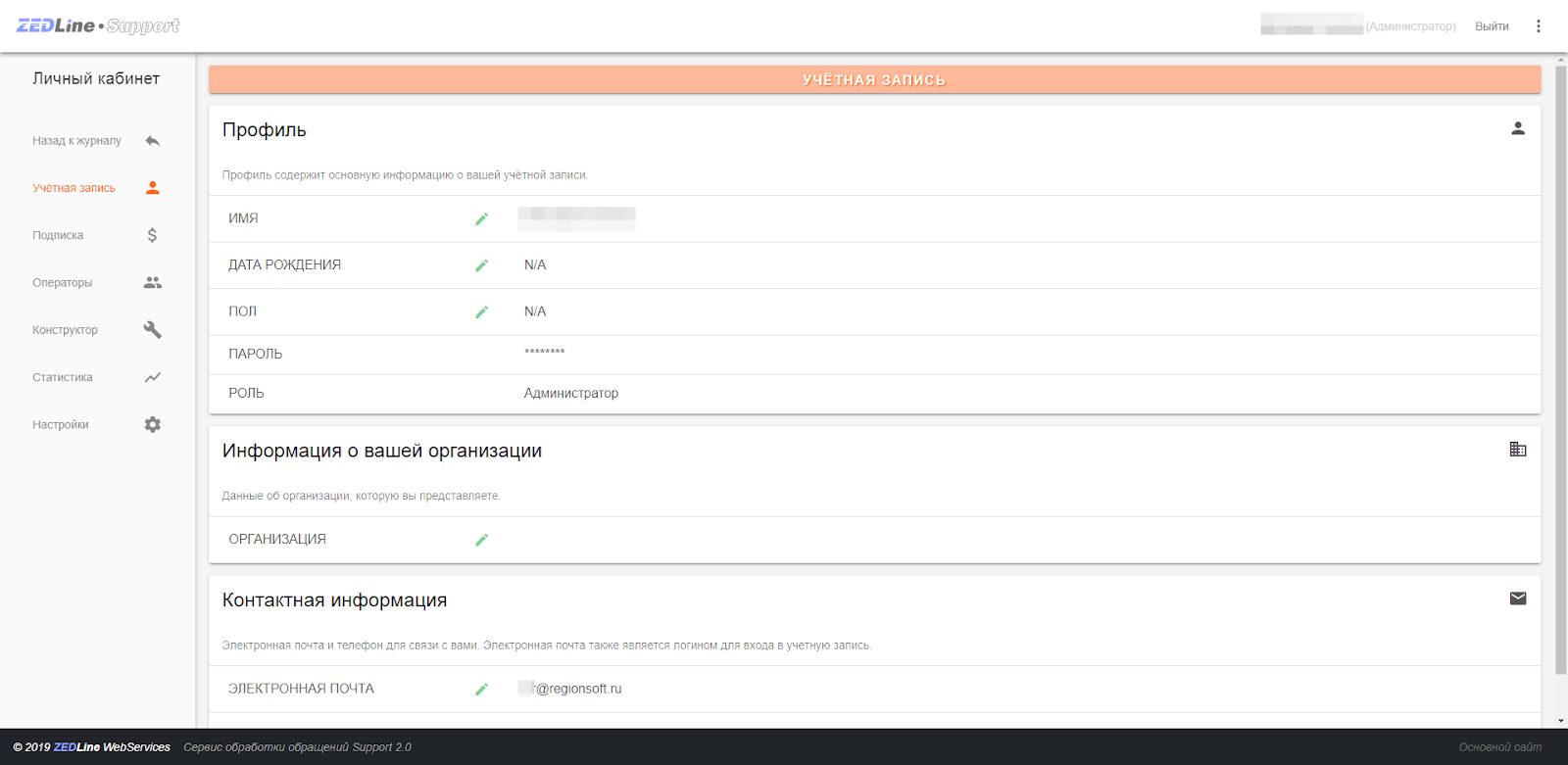Click the Информация о вашей организации heading
Viewport: 1568px width, 765px height.
[382, 451]
